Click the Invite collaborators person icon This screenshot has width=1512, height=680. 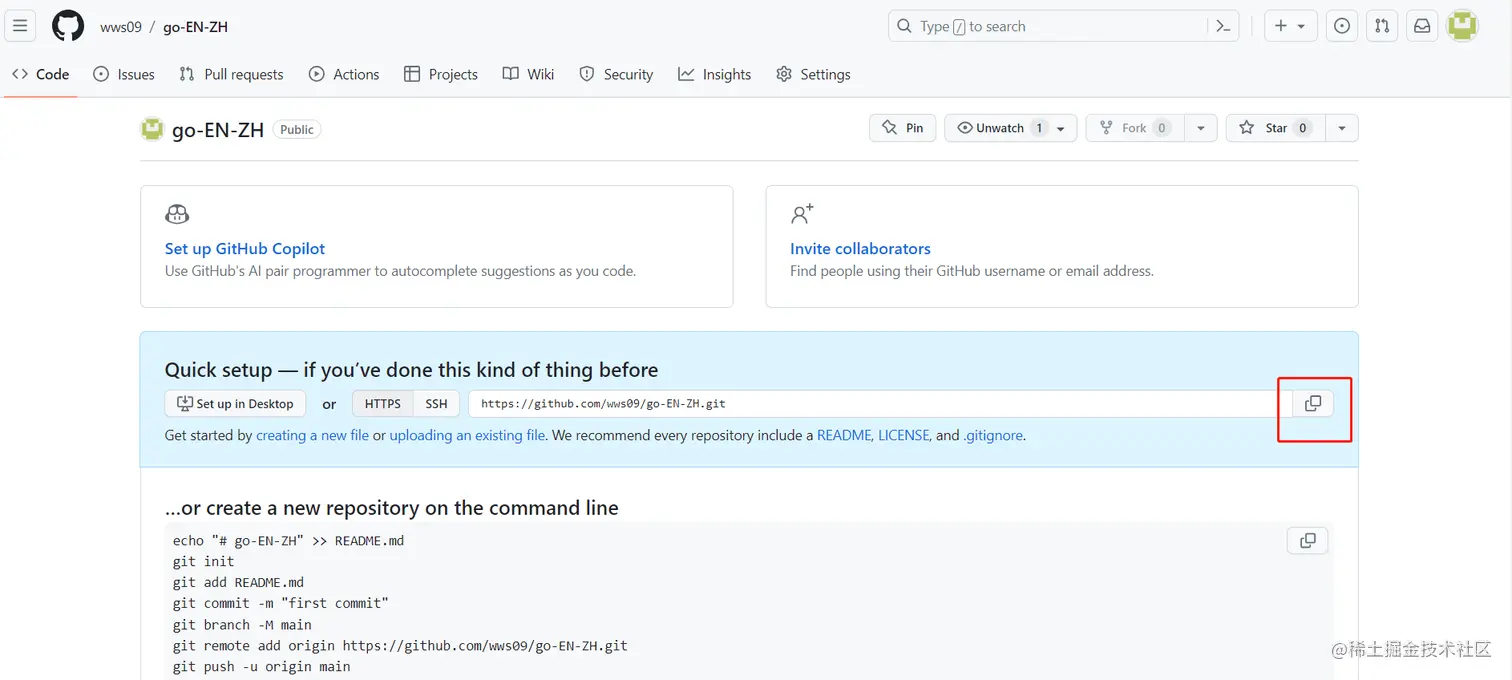pos(802,214)
